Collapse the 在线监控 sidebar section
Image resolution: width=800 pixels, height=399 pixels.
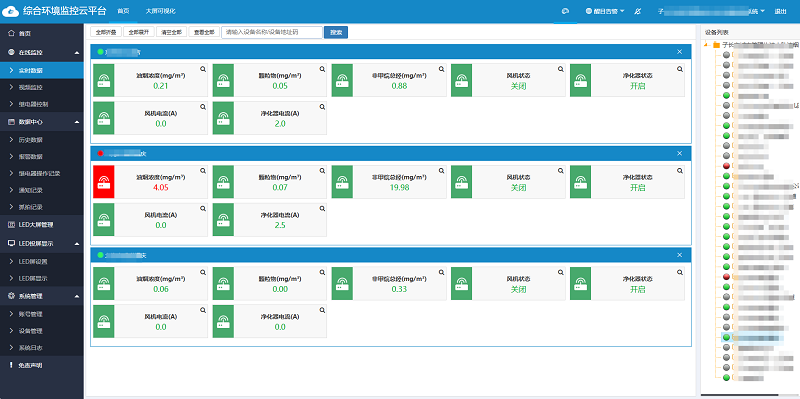77,53
